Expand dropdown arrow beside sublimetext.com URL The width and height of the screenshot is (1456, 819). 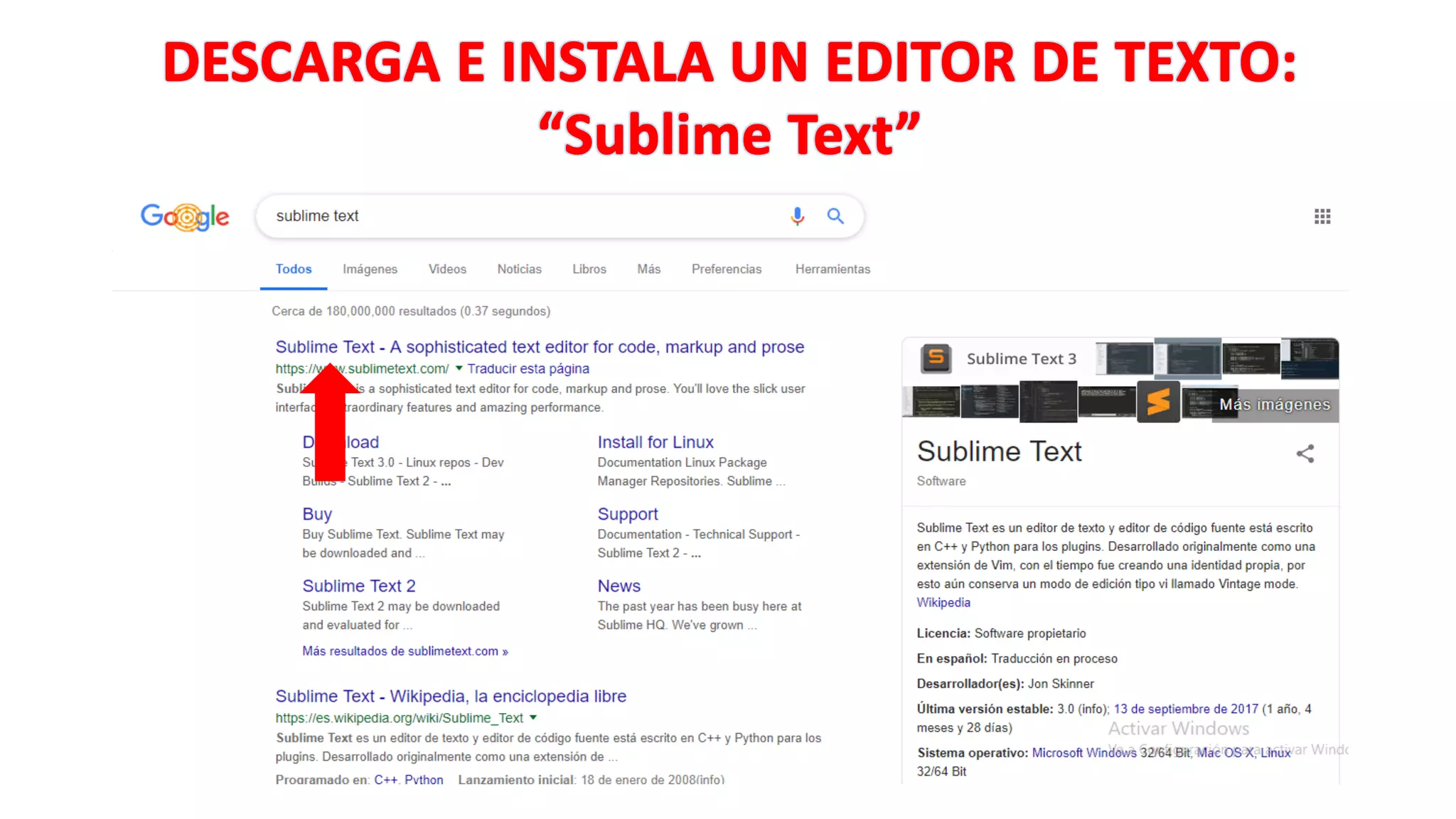[459, 368]
